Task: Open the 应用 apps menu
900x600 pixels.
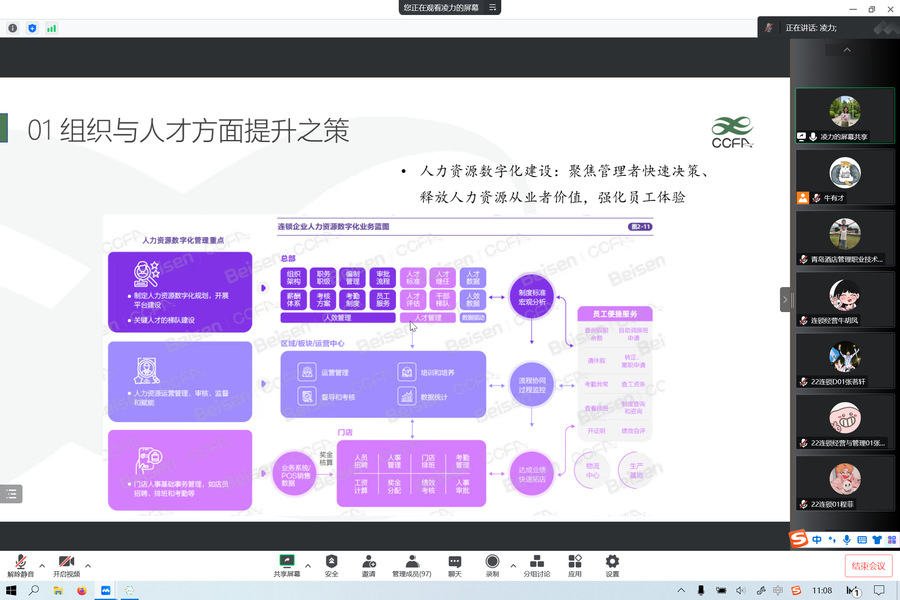Action: (x=575, y=564)
